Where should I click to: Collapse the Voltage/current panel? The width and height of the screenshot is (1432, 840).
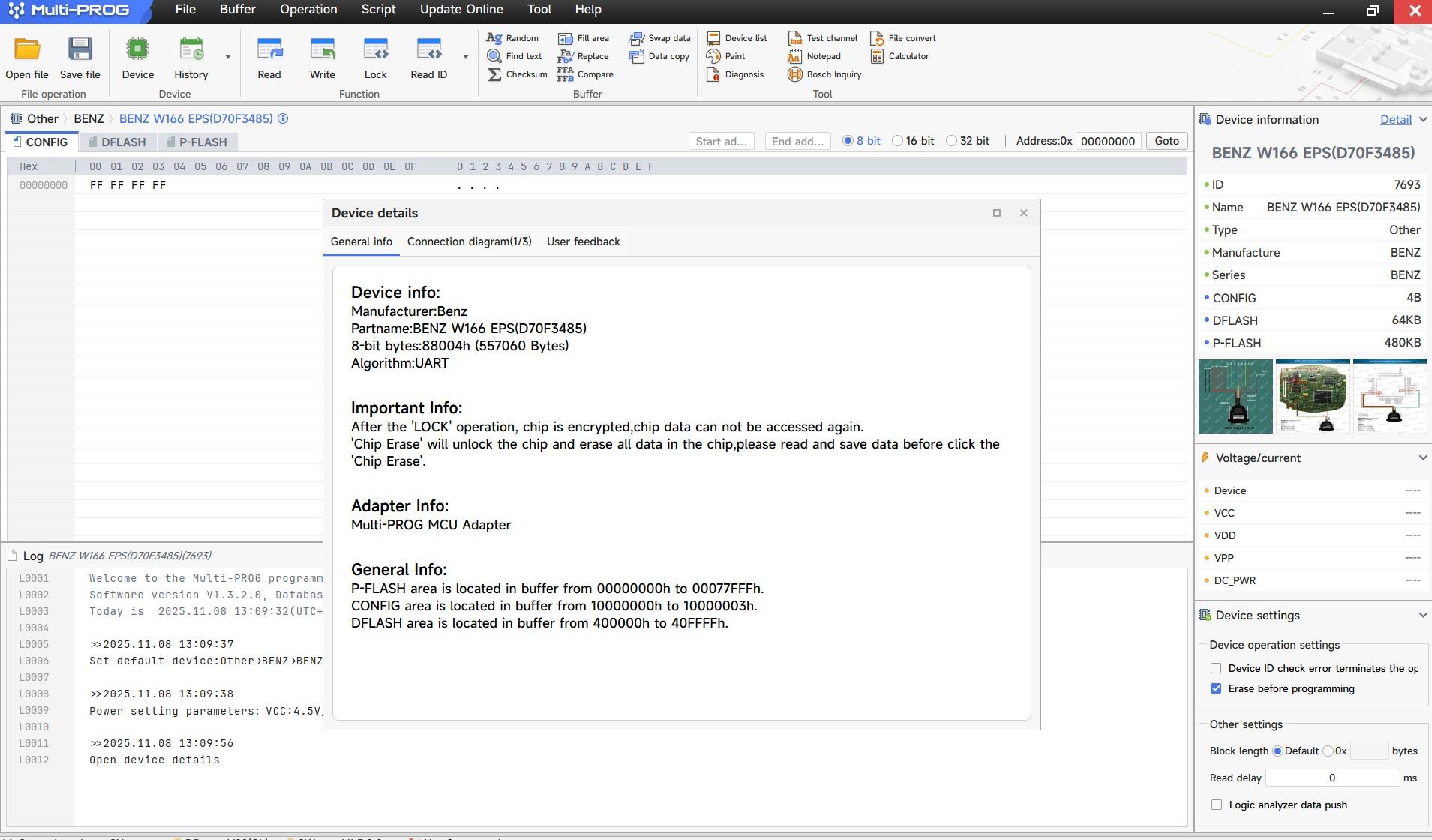coord(1422,457)
